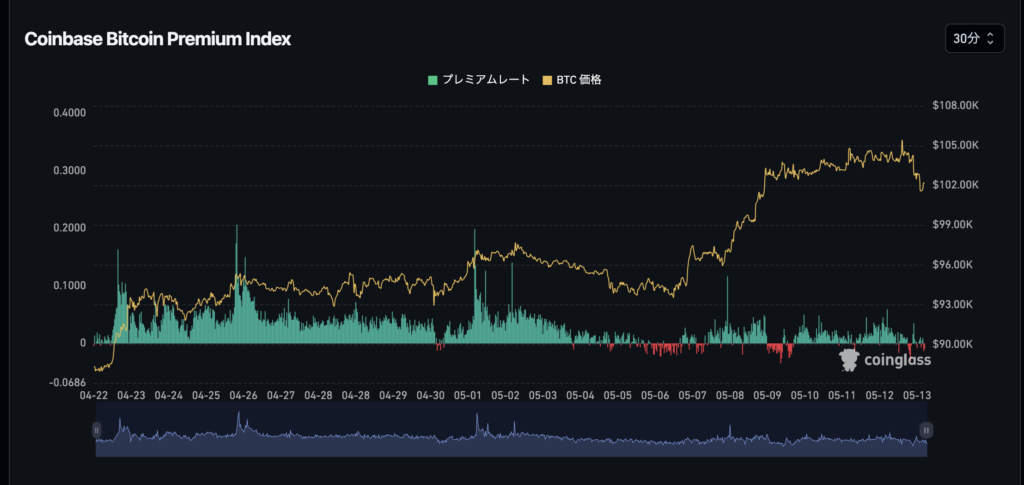This screenshot has width=1024, height=485.
Task: Open the 30分 interval dropdown
Action: click(x=974, y=39)
